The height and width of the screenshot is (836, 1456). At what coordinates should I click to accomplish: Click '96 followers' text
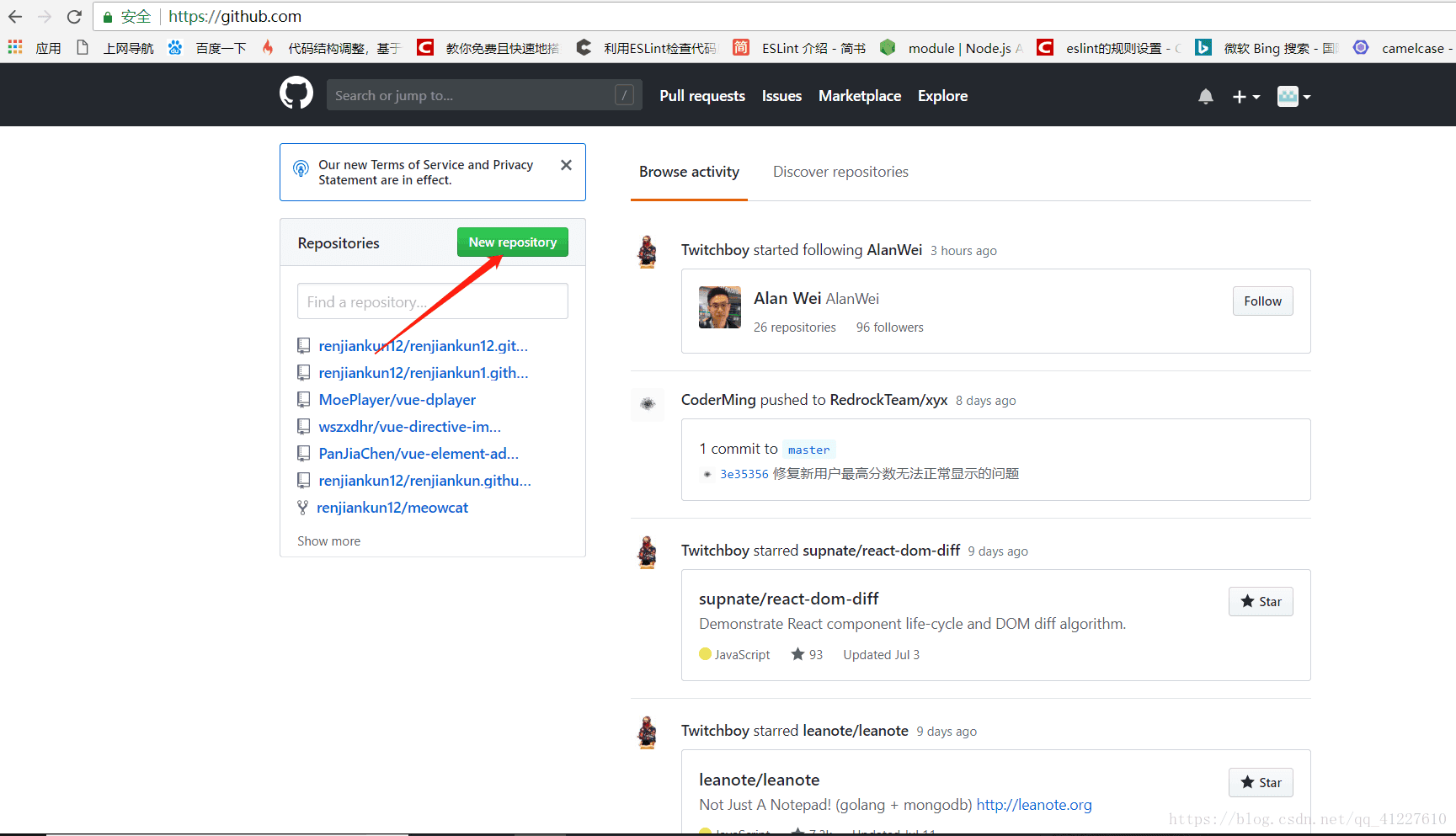pyautogui.click(x=890, y=327)
